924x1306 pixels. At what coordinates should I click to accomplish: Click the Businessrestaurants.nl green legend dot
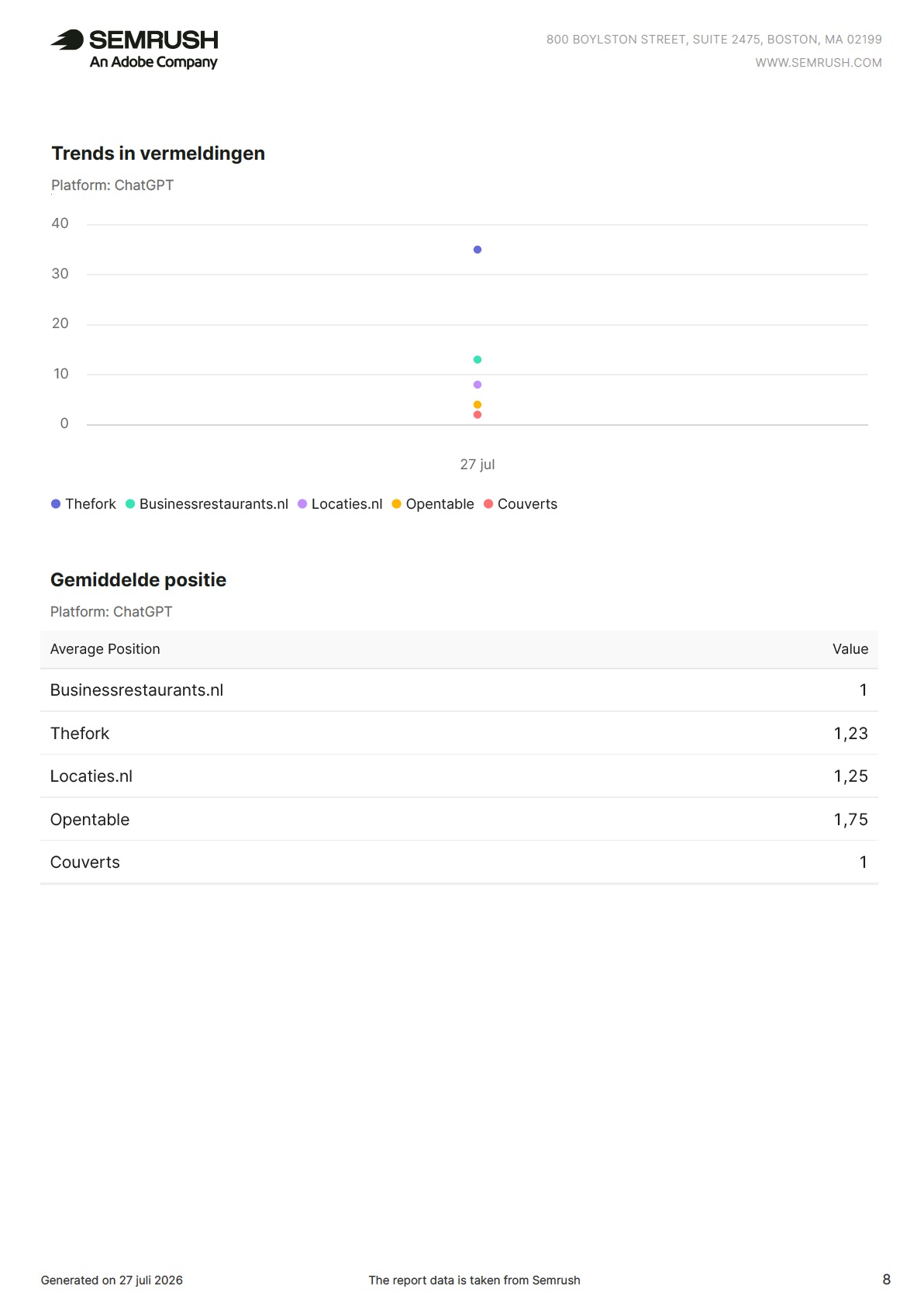(x=130, y=504)
